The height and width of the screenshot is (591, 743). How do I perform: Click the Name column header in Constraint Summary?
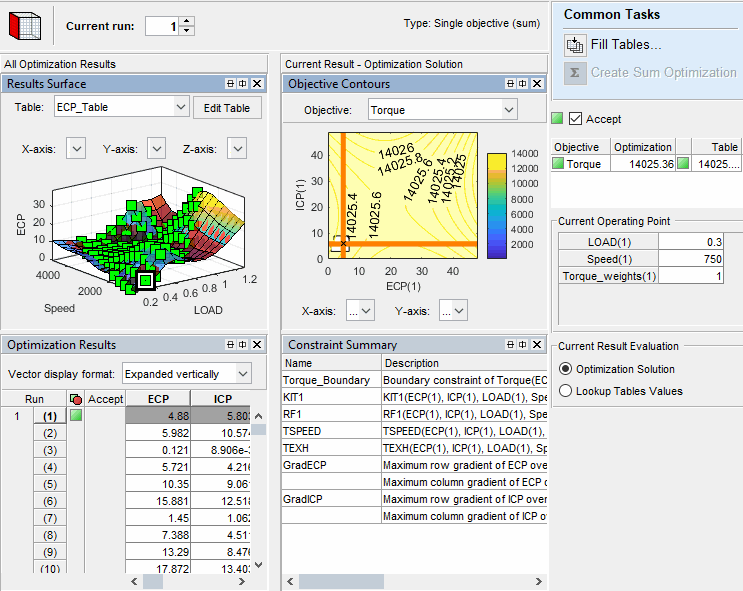click(331, 363)
